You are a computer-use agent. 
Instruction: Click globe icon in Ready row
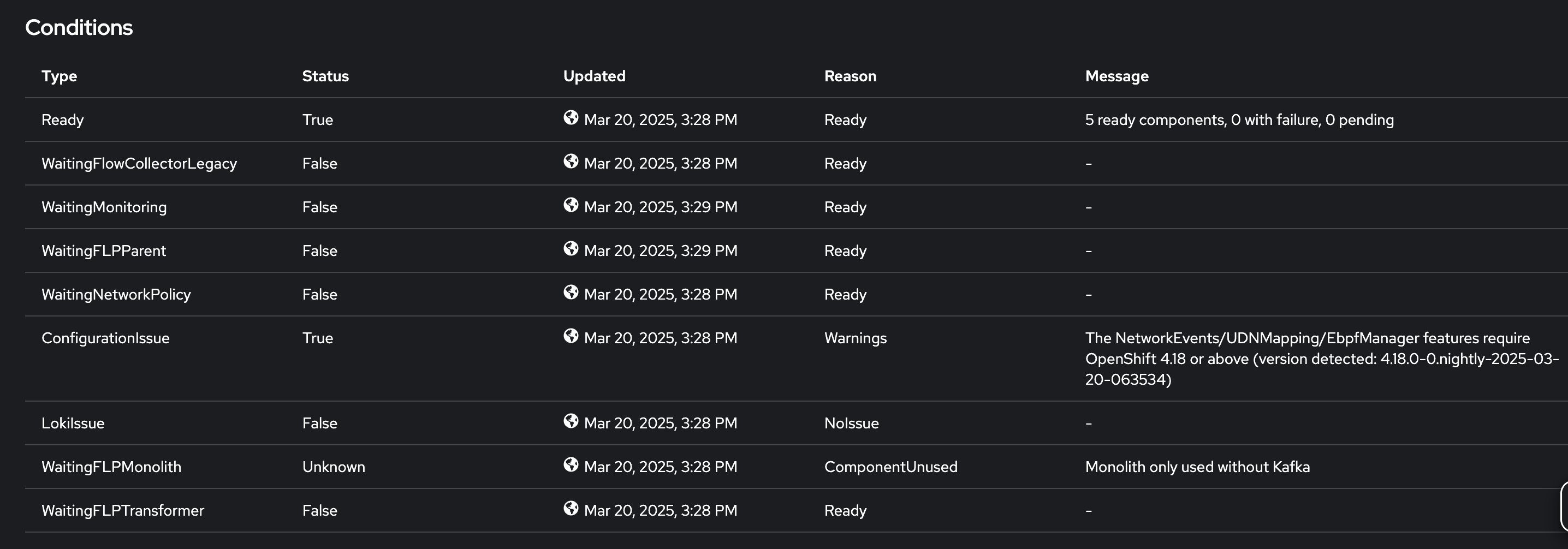point(571,117)
